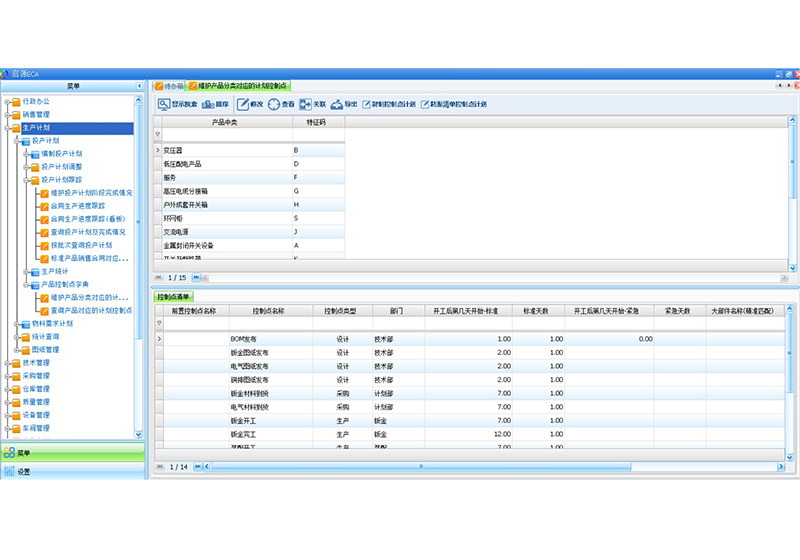Click the 行政办公 folder icon
Screen dimensions: 800x560
(x=16, y=102)
